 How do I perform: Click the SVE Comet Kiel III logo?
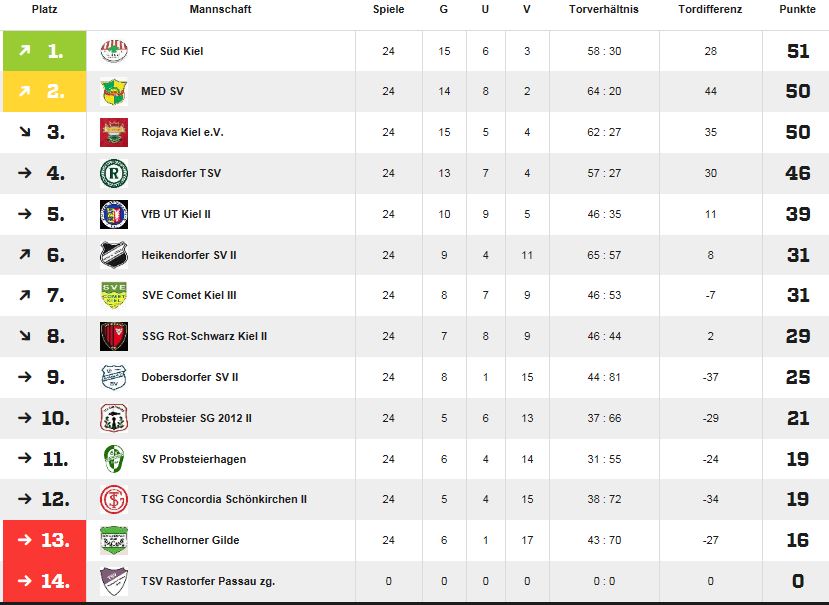pos(114,295)
